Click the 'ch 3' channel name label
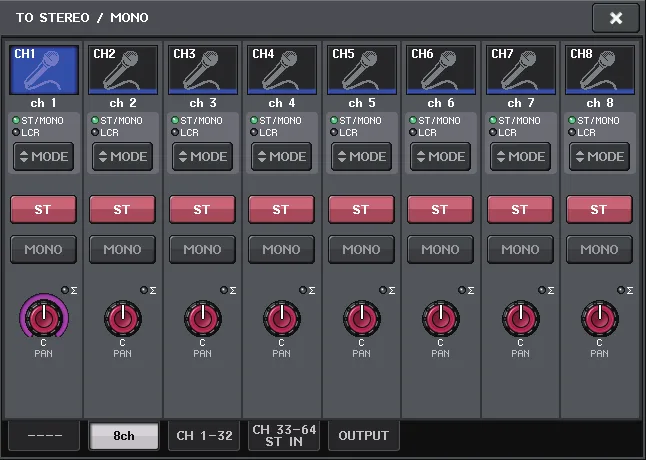The image size is (646, 460). point(202,103)
